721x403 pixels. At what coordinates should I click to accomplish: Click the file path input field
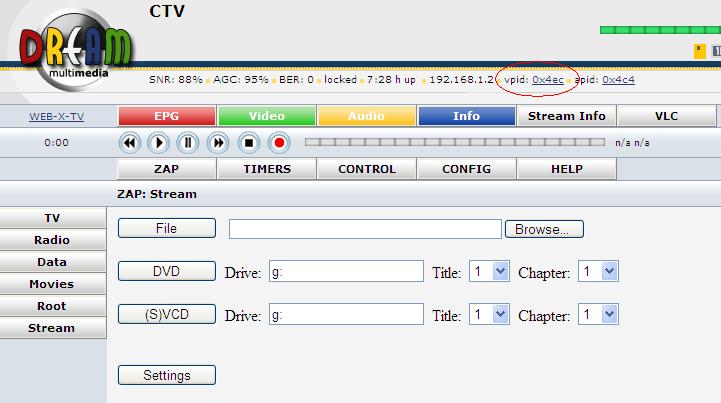coord(365,229)
